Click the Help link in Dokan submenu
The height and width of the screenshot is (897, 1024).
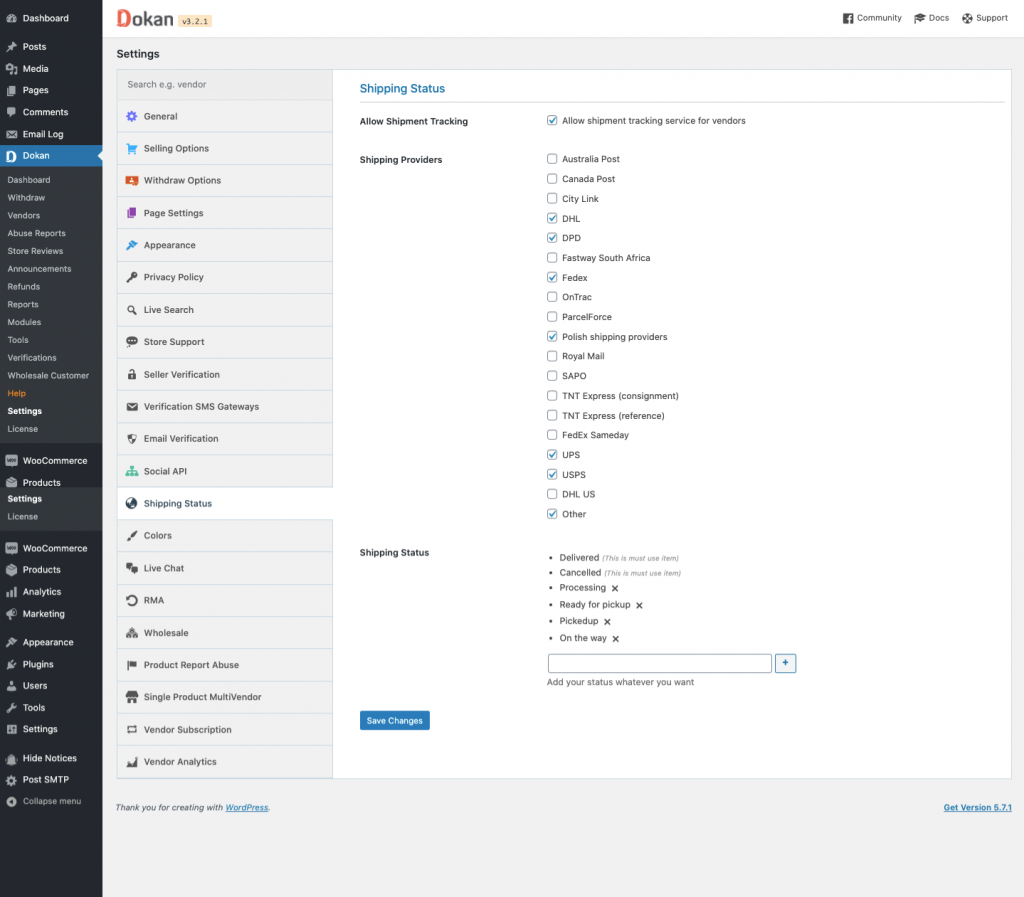click(x=16, y=393)
